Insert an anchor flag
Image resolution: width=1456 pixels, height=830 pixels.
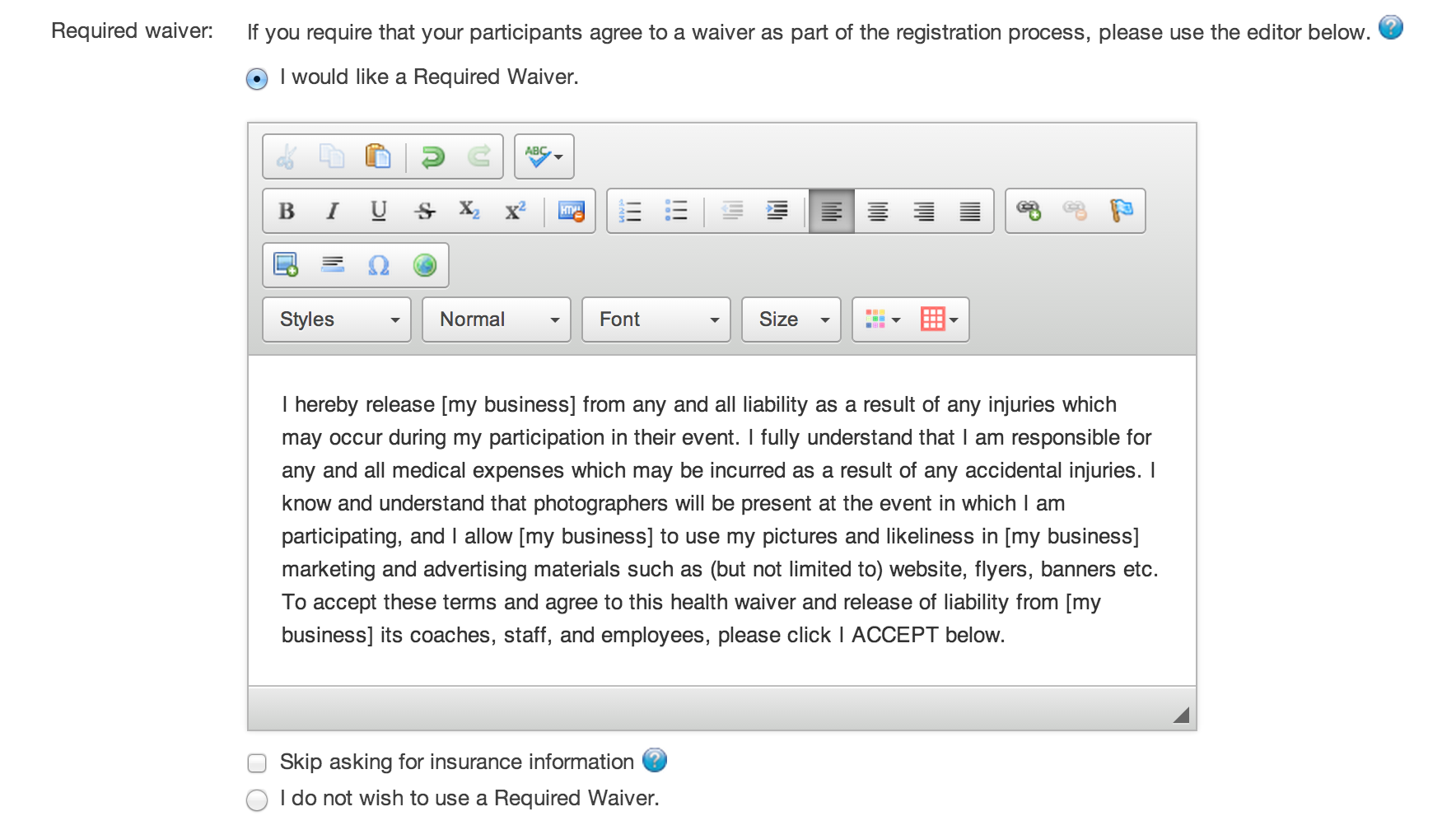[1121, 211]
